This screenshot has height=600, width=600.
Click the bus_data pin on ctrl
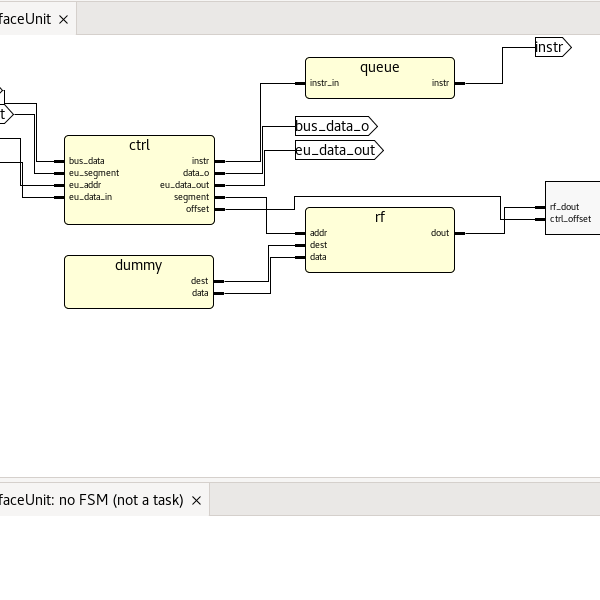[x=86, y=161]
